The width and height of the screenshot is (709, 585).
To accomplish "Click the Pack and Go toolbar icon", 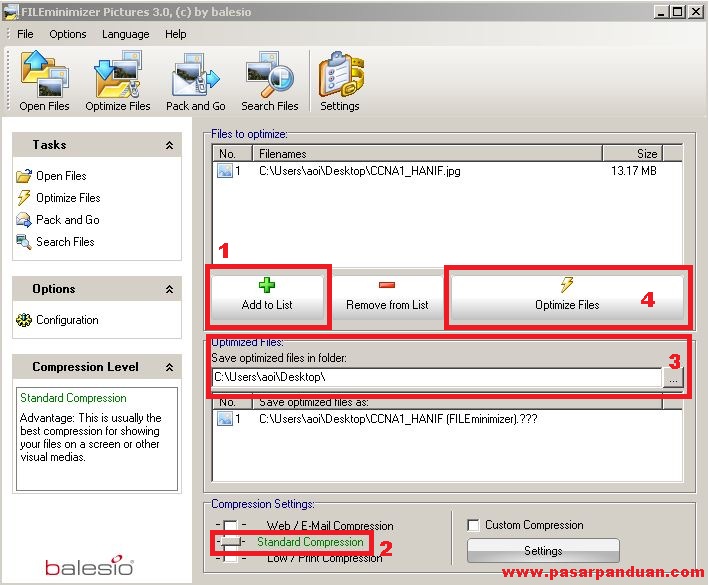I will 196,75.
